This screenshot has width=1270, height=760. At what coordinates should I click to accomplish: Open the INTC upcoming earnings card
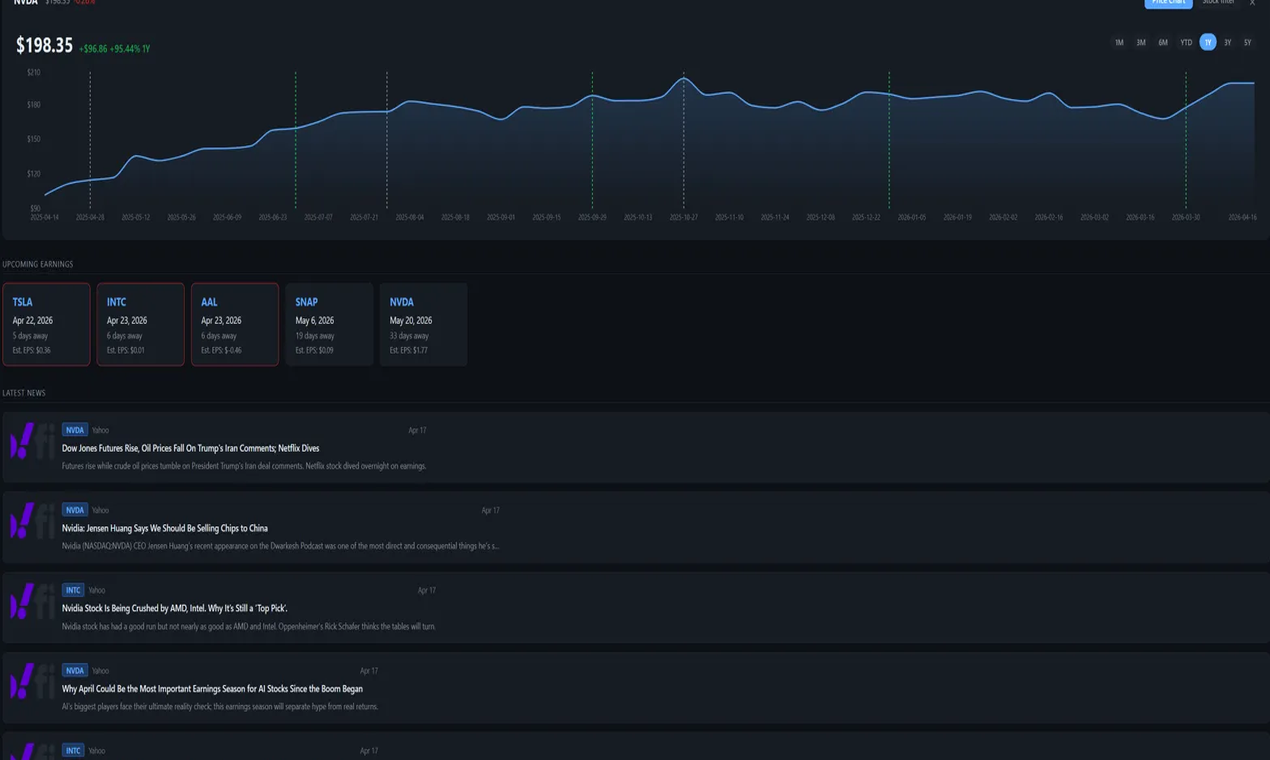point(140,324)
